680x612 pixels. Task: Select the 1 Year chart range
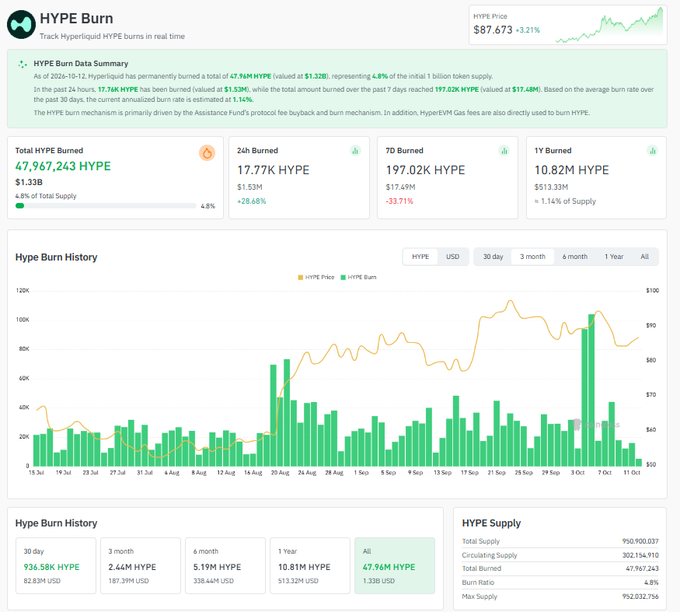pyautogui.click(x=614, y=257)
